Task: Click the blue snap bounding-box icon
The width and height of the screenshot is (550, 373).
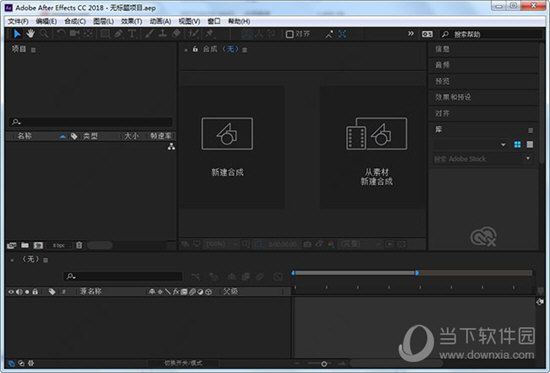Action: pyautogui.click(x=342, y=34)
